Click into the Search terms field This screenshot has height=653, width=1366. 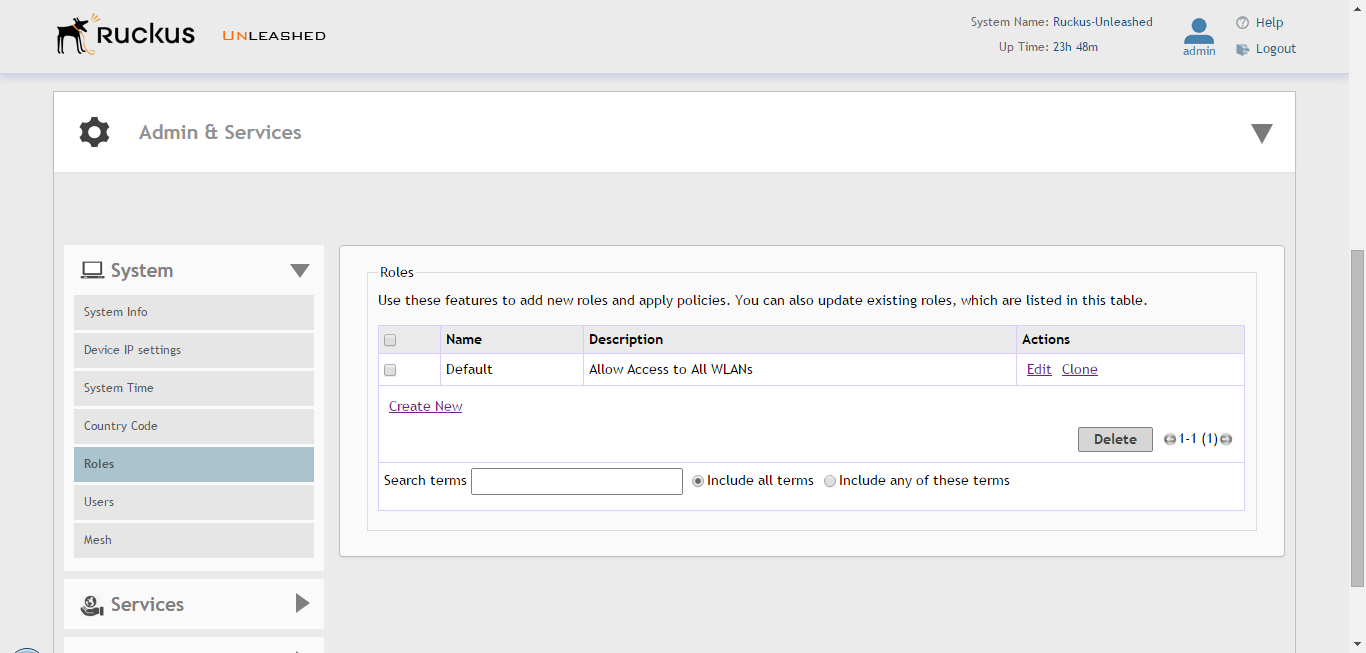pos(576,481)
